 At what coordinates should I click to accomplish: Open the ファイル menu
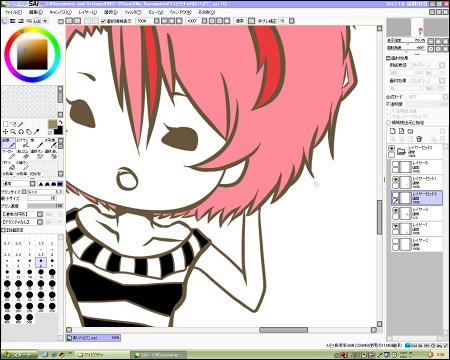pos(13,12)
